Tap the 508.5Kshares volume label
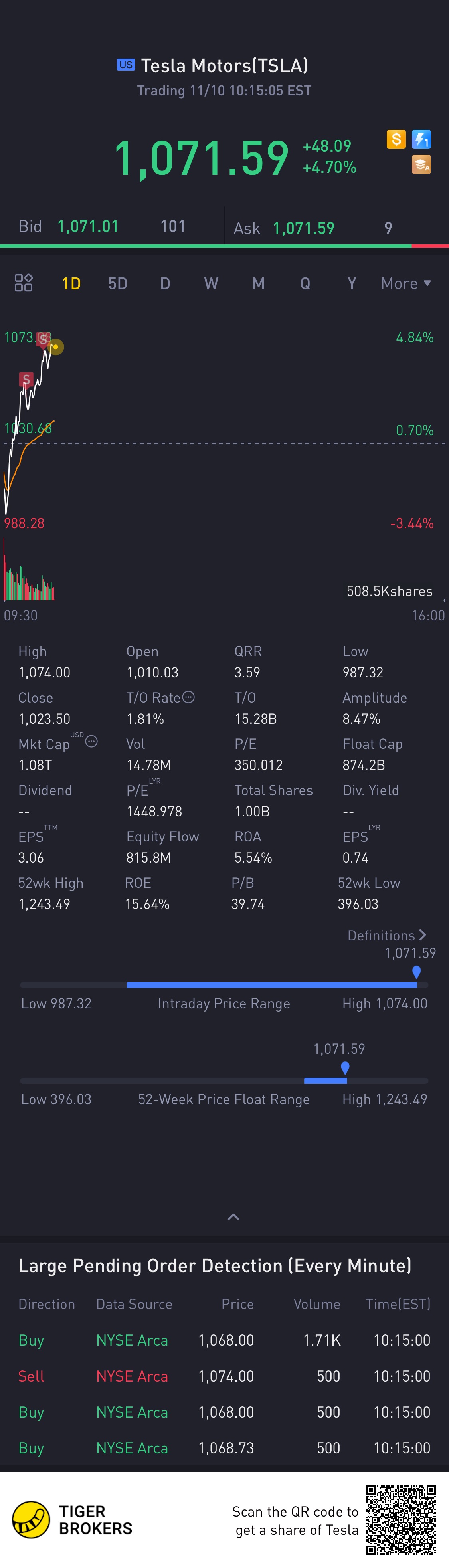 coord(390,591)
